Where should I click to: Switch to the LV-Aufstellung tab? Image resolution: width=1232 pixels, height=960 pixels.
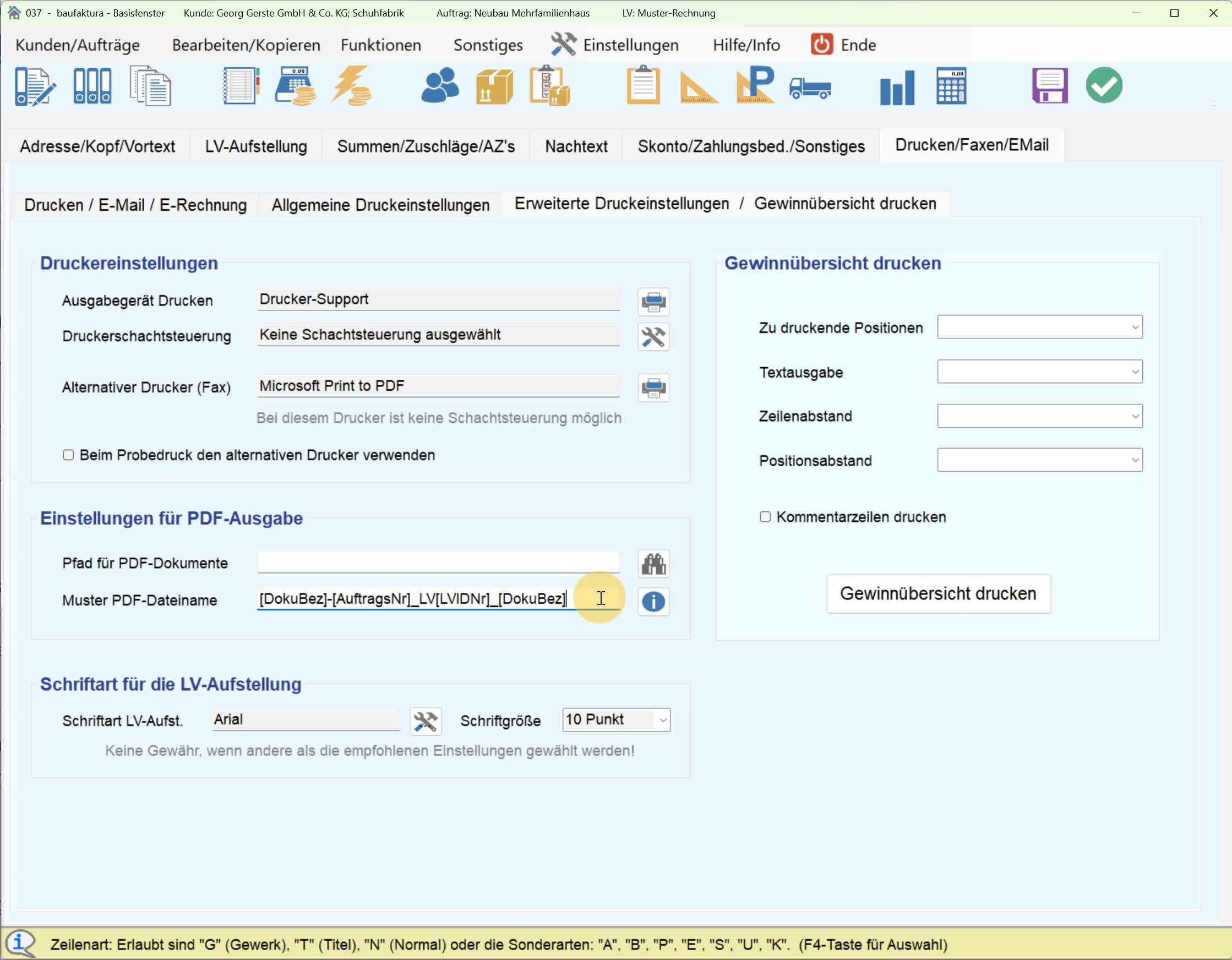[255, 146]
